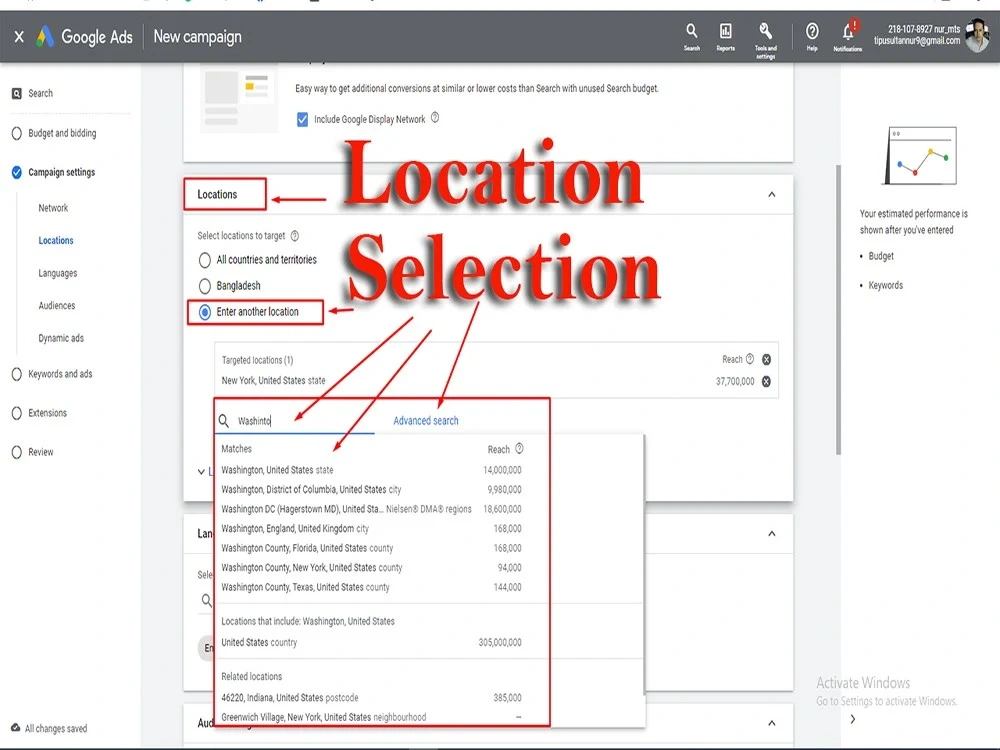Viewport: 1000px width, 750px height.
Task: Click the help icon beside Include Google Display Network
Action: click(x=435, y=117)
